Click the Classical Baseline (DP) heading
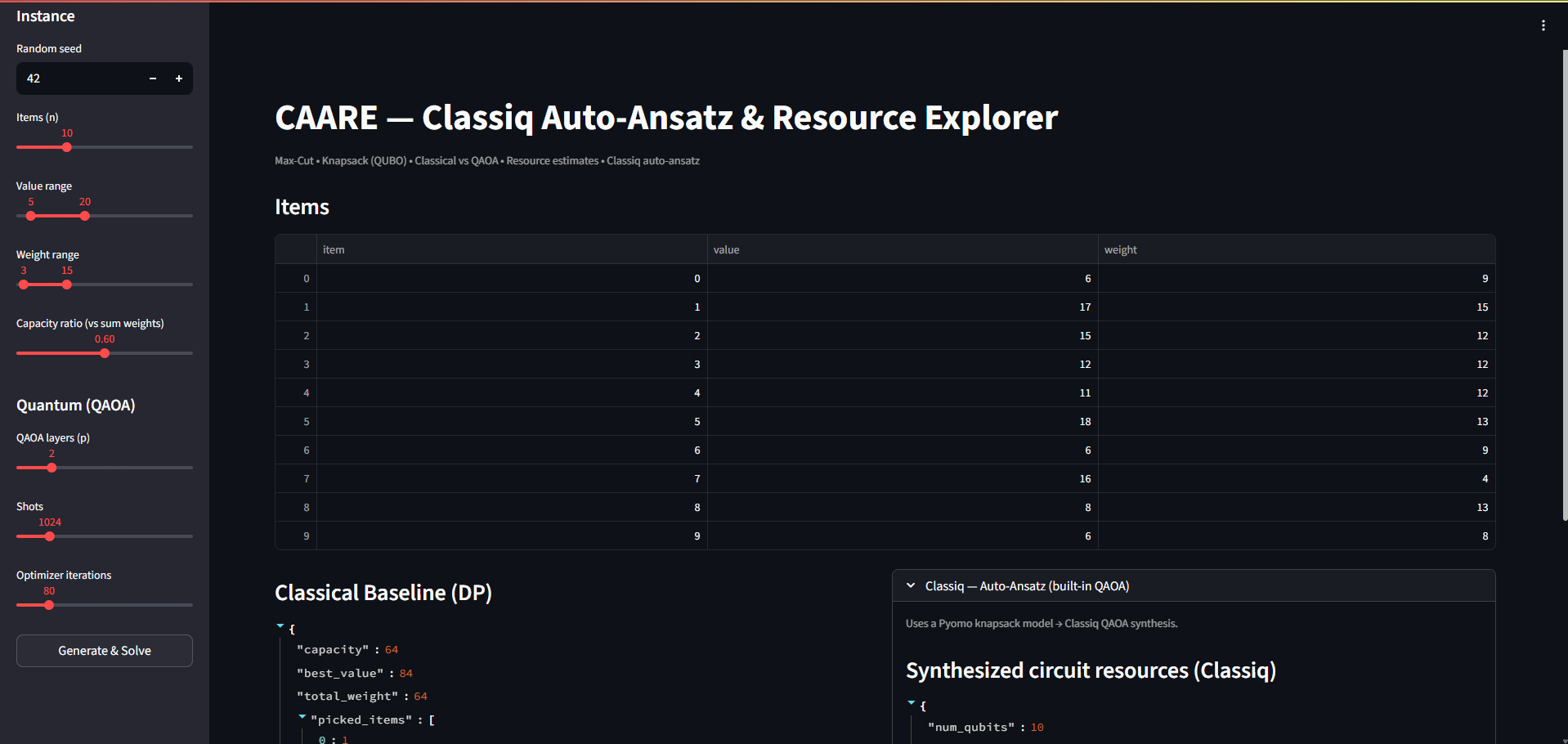This screenshot has height=744, width=1568. (383, 593)
